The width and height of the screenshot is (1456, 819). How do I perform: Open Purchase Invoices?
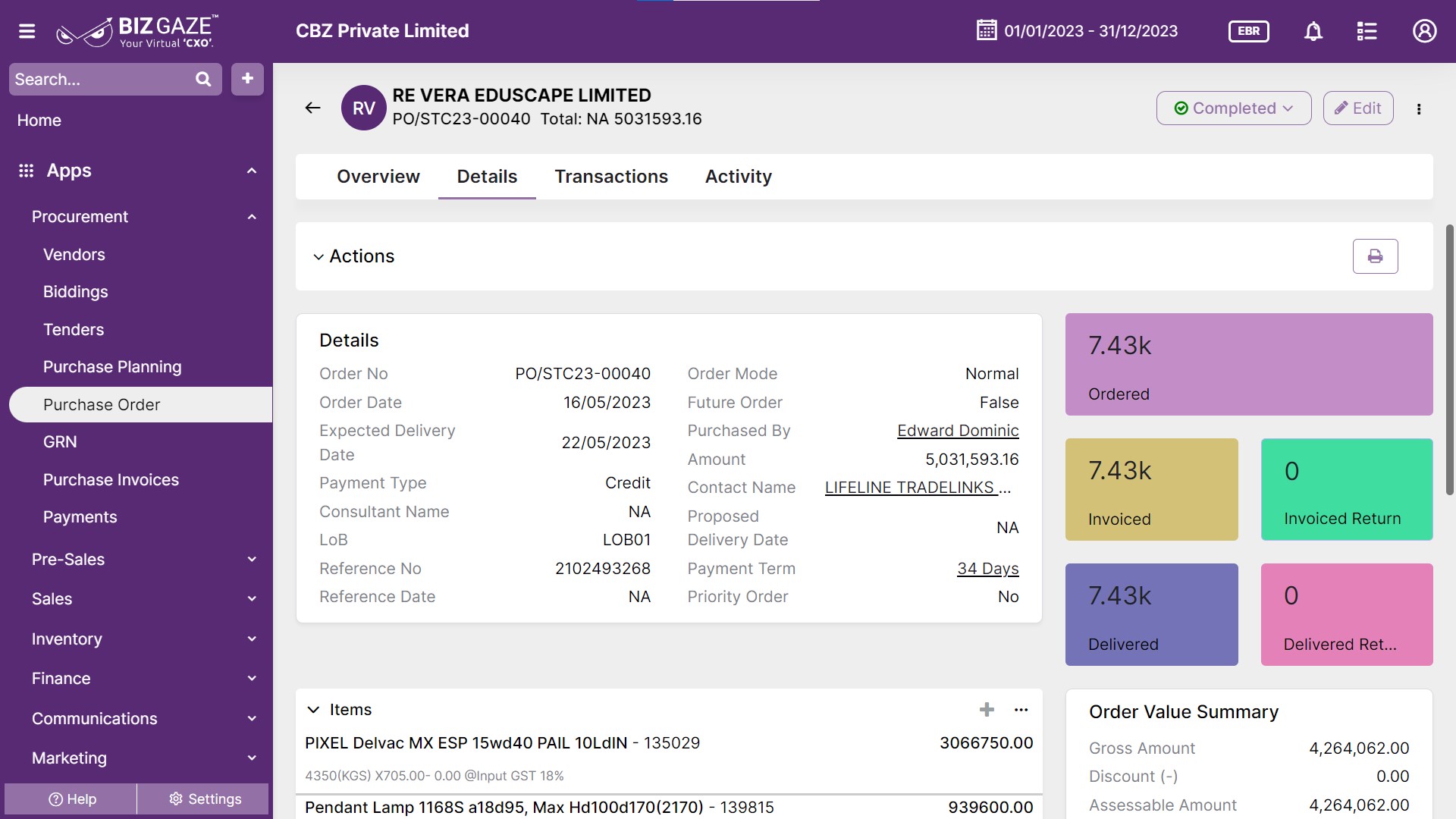click(x=111, y=480)
